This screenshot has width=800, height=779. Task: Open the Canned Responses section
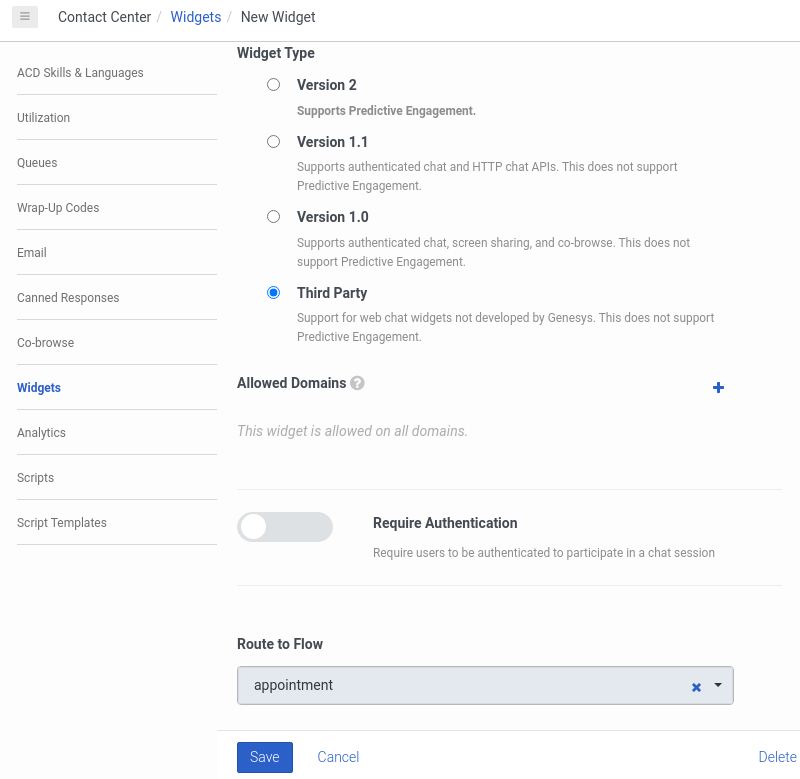click(68, 297)
